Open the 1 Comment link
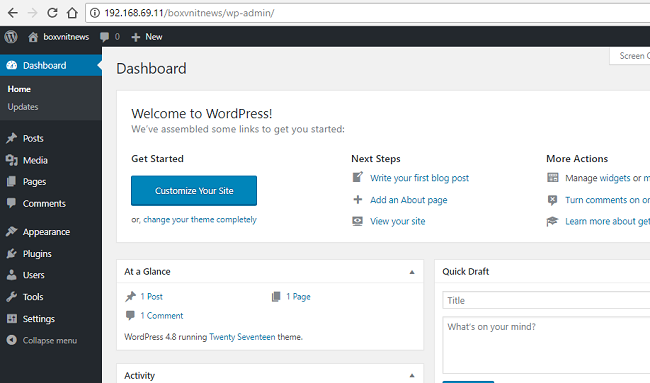 [x=162, y=315]
